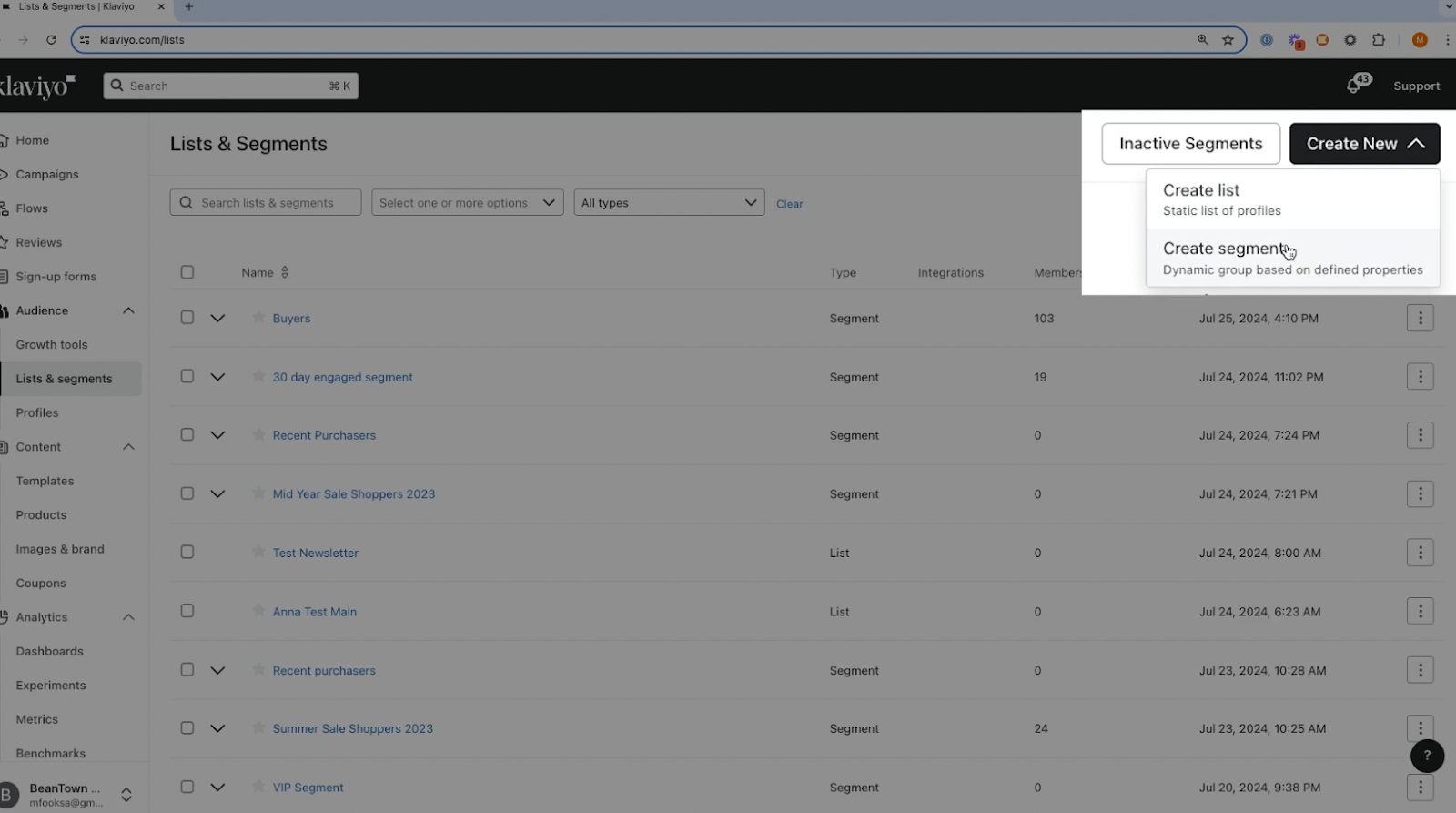
Task: Check the 30 day engaged segment checkbox
Action: [187, 376]
